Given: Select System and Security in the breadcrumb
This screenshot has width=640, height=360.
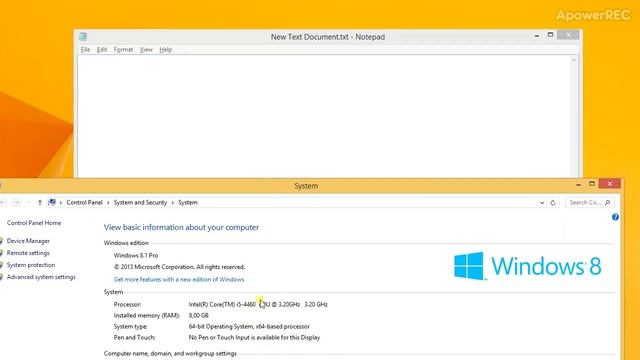Looking at the screenshot, I should pos(140,202).
